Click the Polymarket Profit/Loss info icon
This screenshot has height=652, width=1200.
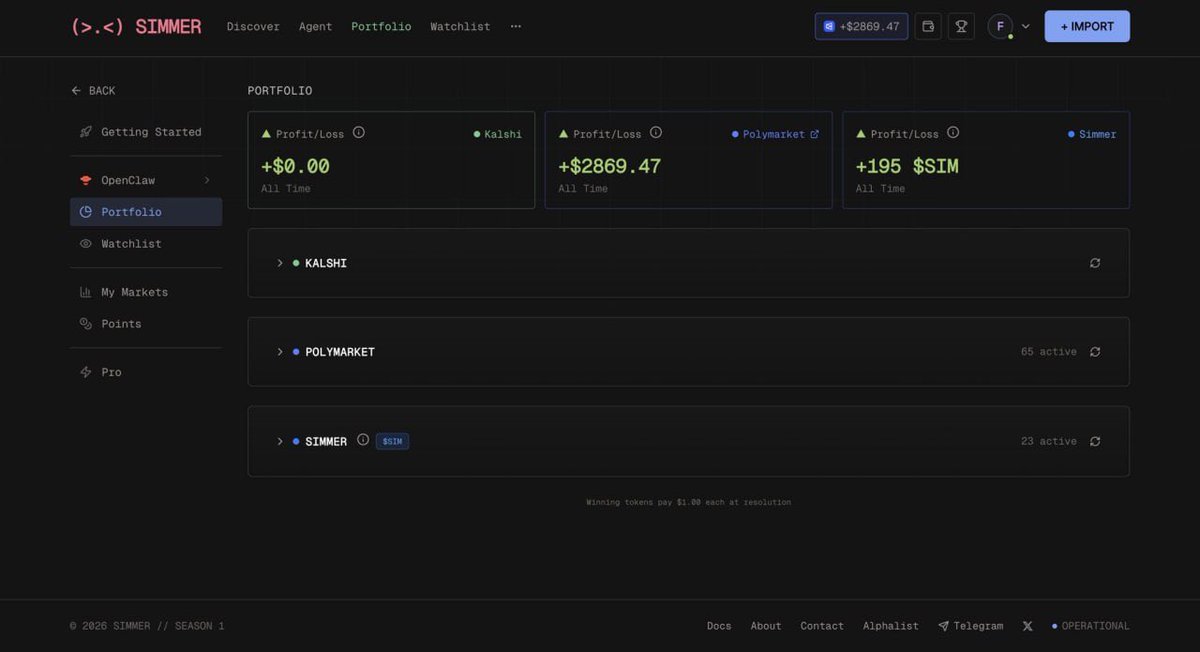(x=656, y=132)
